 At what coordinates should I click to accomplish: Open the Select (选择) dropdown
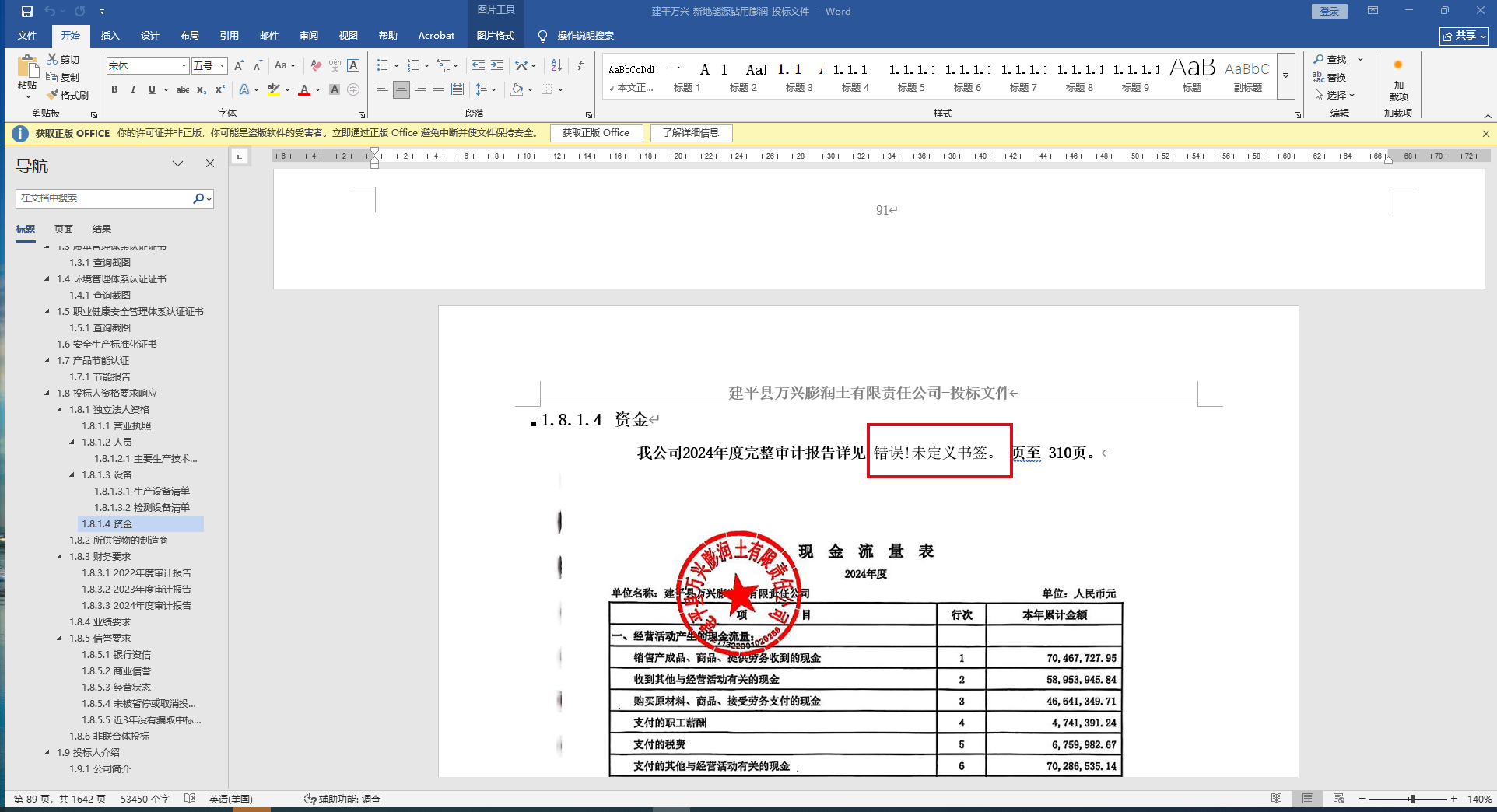point(1335,95)
